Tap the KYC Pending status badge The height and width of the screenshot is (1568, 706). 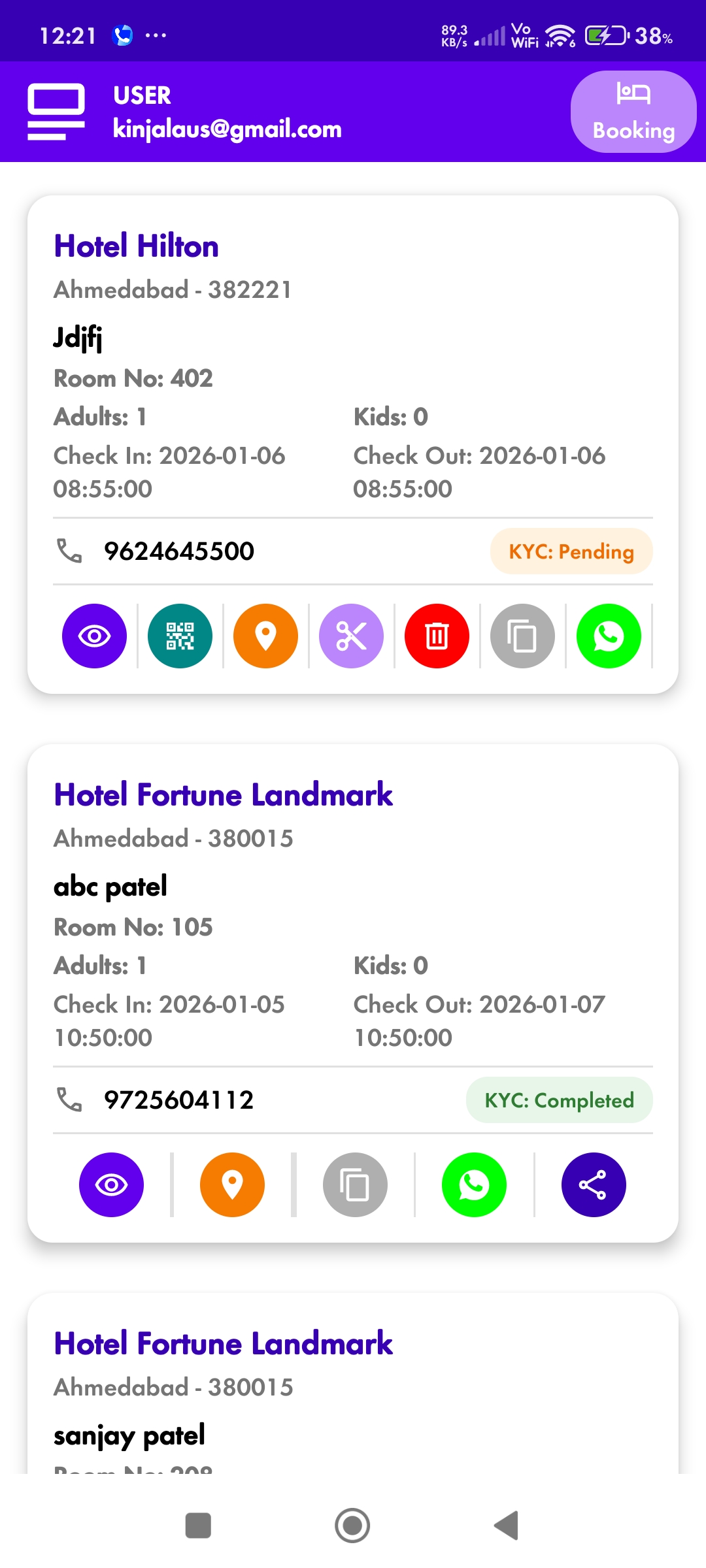coord(571,551)
